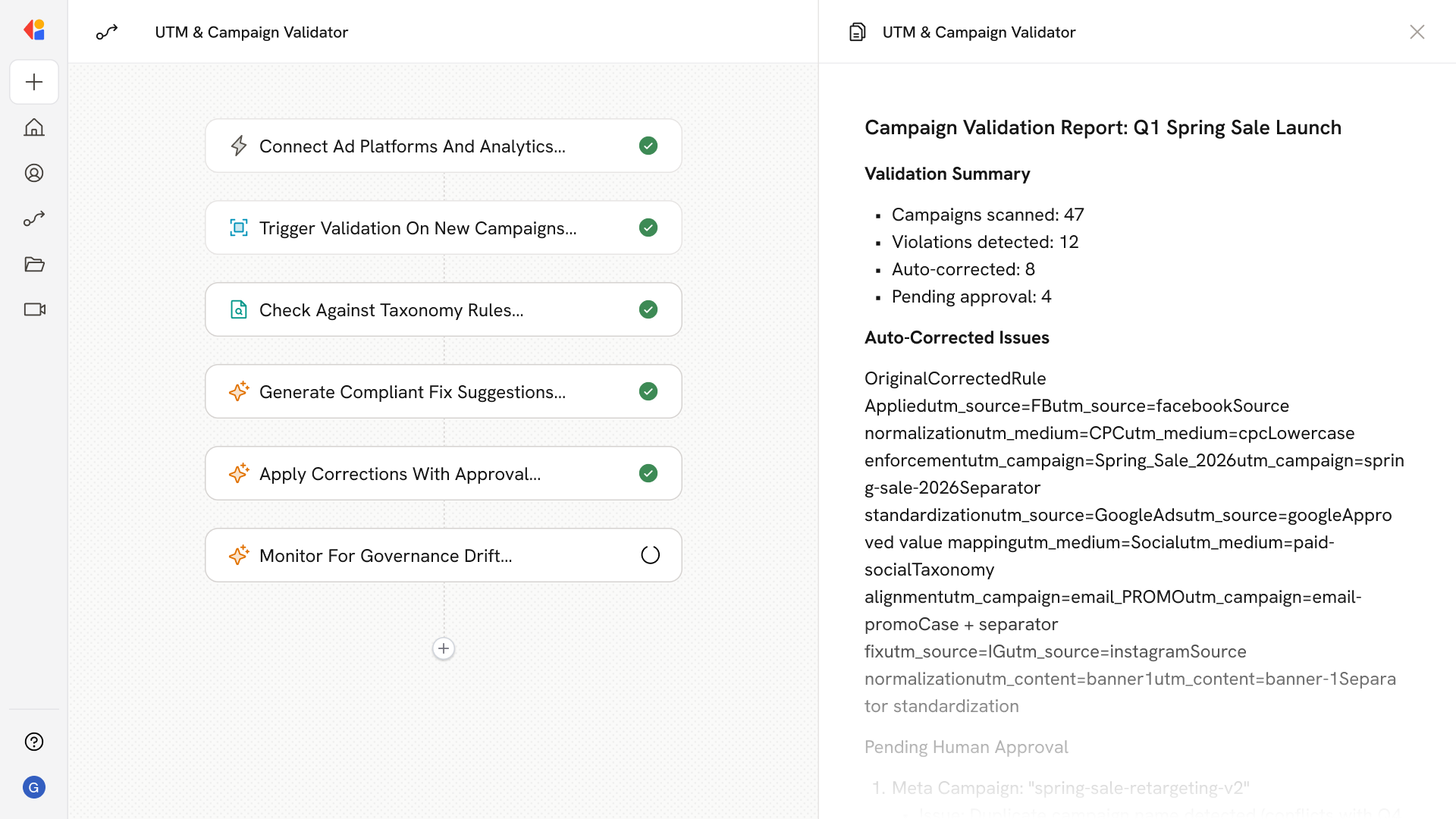The width and height of the screenshot is (1456, 819).
Task: Expand the Apply Corrections With Approval step
Action: pos(400,473)
